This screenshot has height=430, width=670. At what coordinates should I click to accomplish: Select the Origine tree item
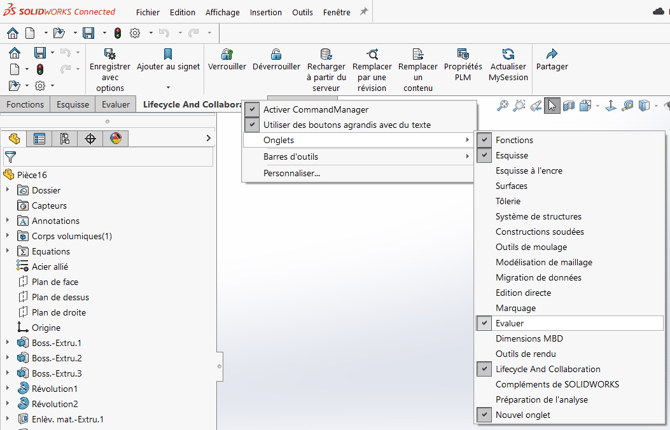click(x=46, y=327)
